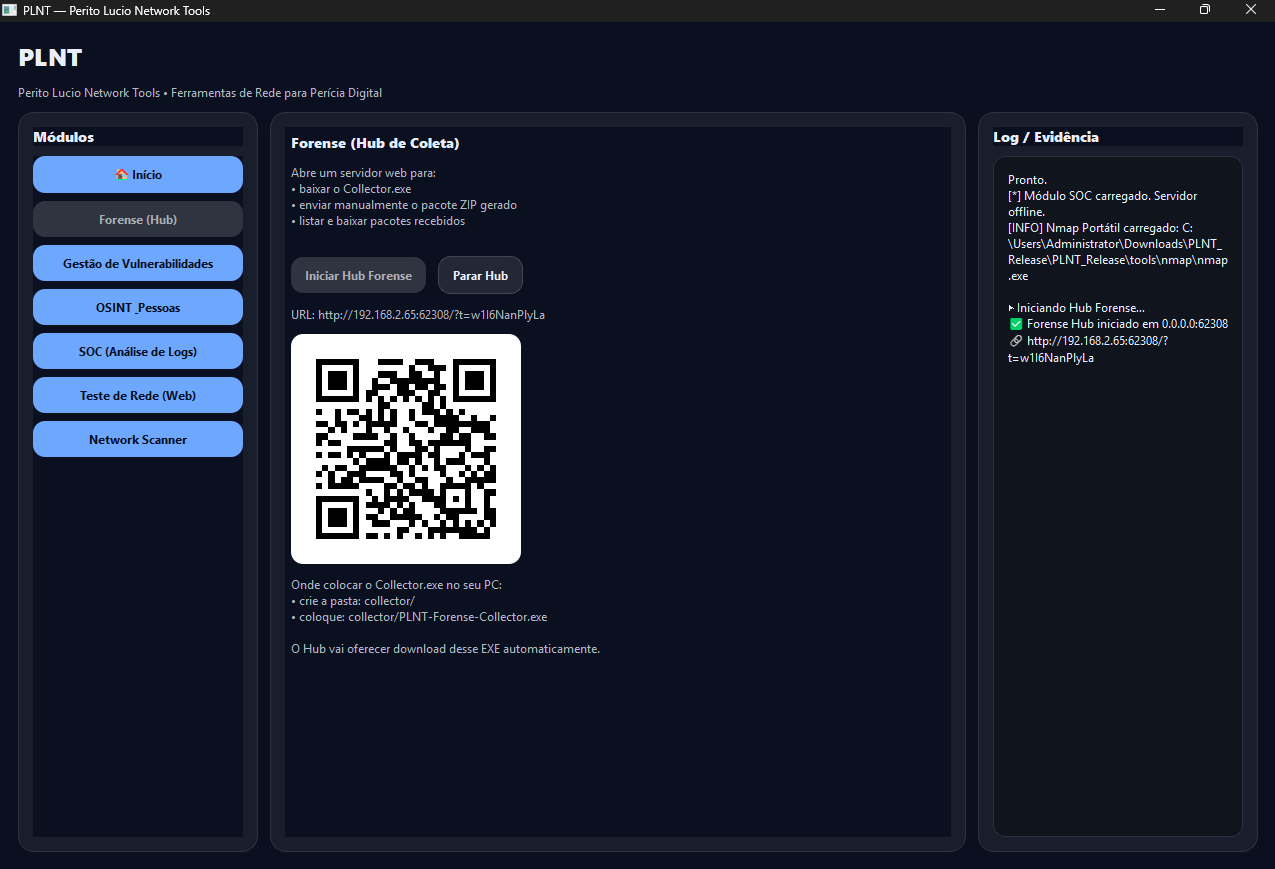Click the PLNT app icon in title bar
1275x869 pixels.
pos(10,10)
